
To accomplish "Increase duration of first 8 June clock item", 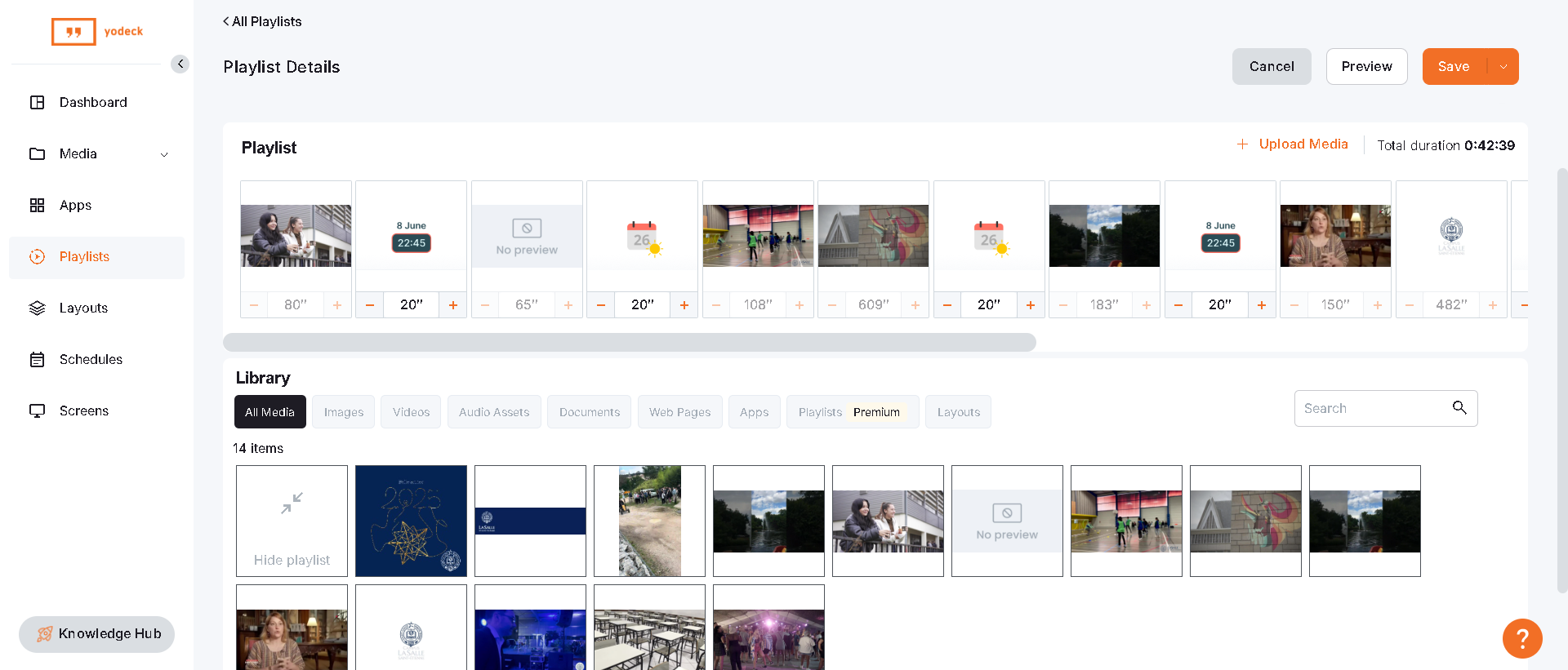I will 453,305.
